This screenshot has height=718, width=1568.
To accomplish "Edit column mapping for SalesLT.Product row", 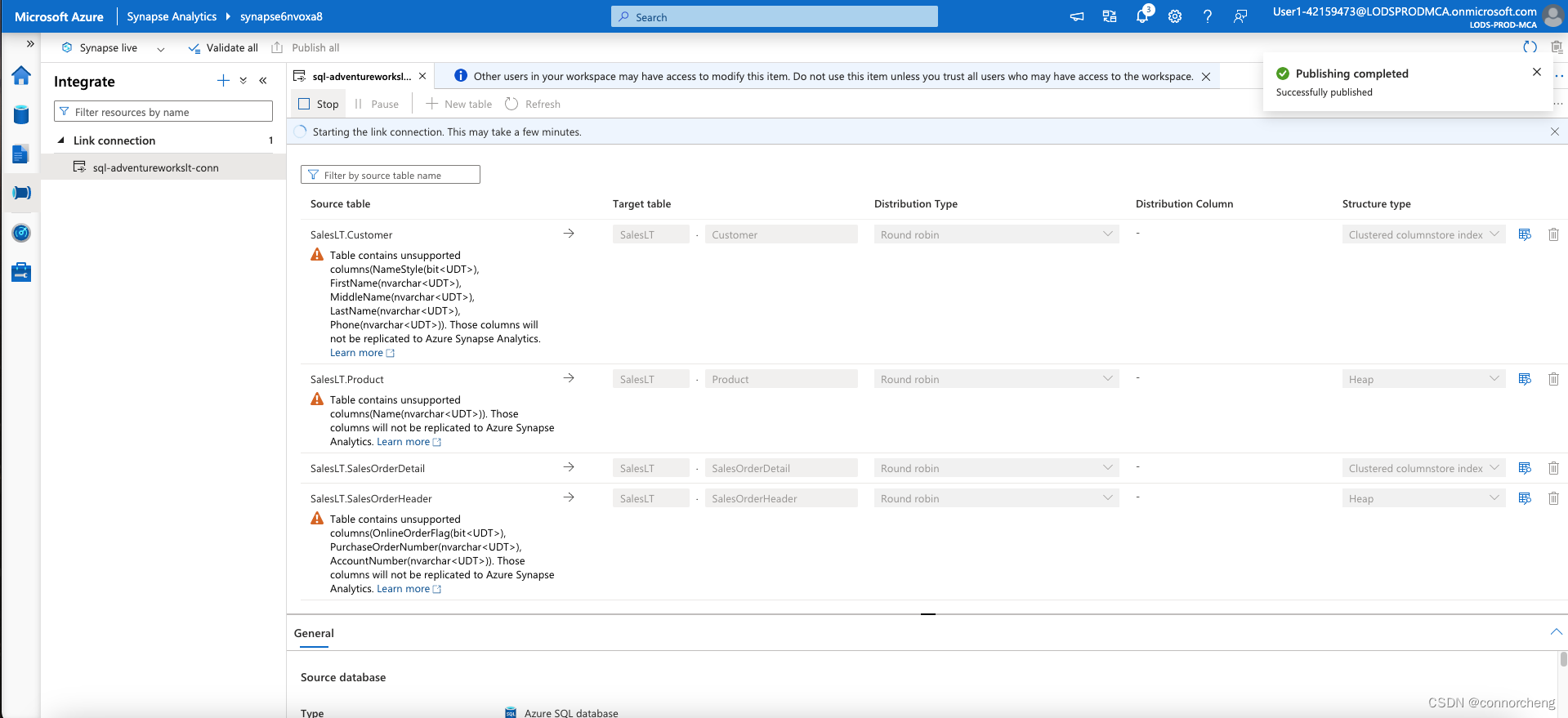I will pos(1525,379).
